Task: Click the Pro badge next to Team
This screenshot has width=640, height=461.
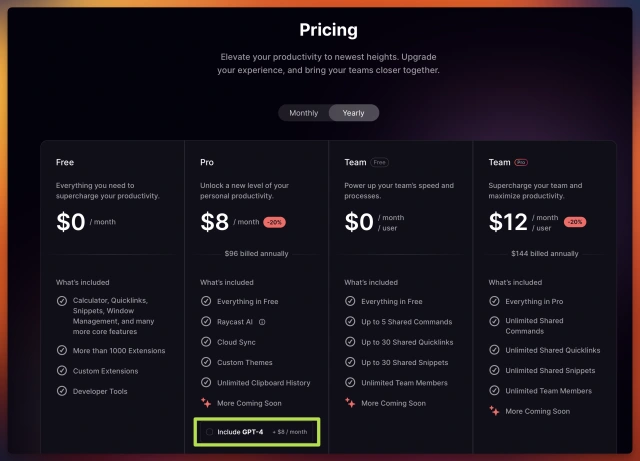Action: pos(522,161)
